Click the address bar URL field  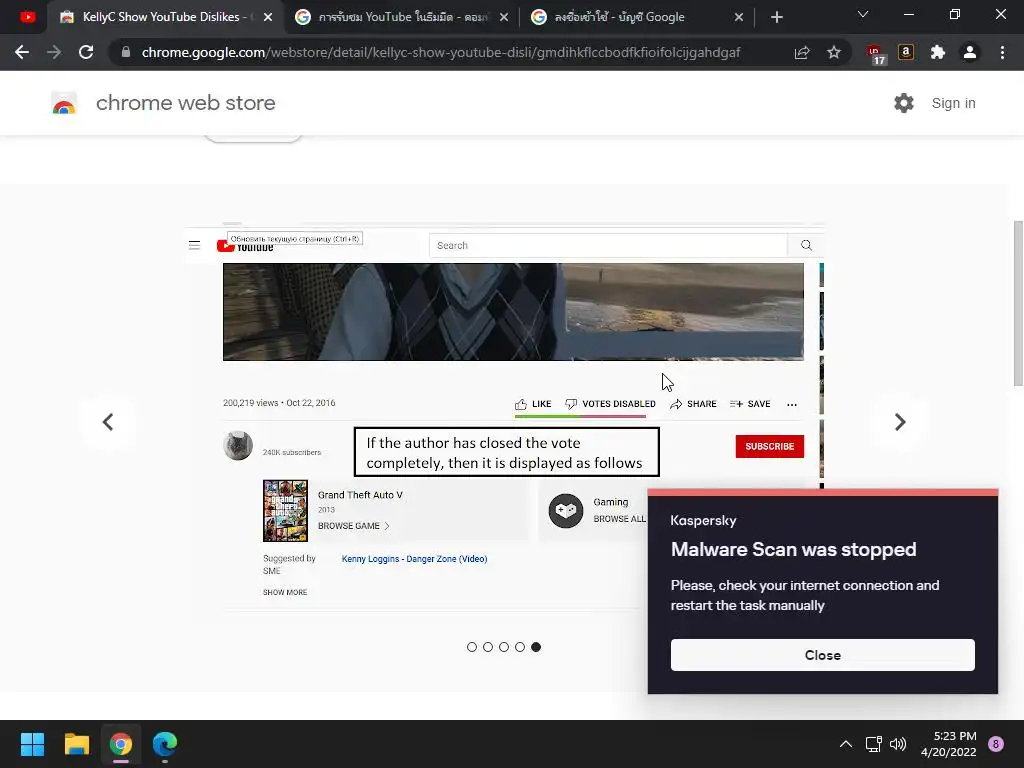point(441,52)
